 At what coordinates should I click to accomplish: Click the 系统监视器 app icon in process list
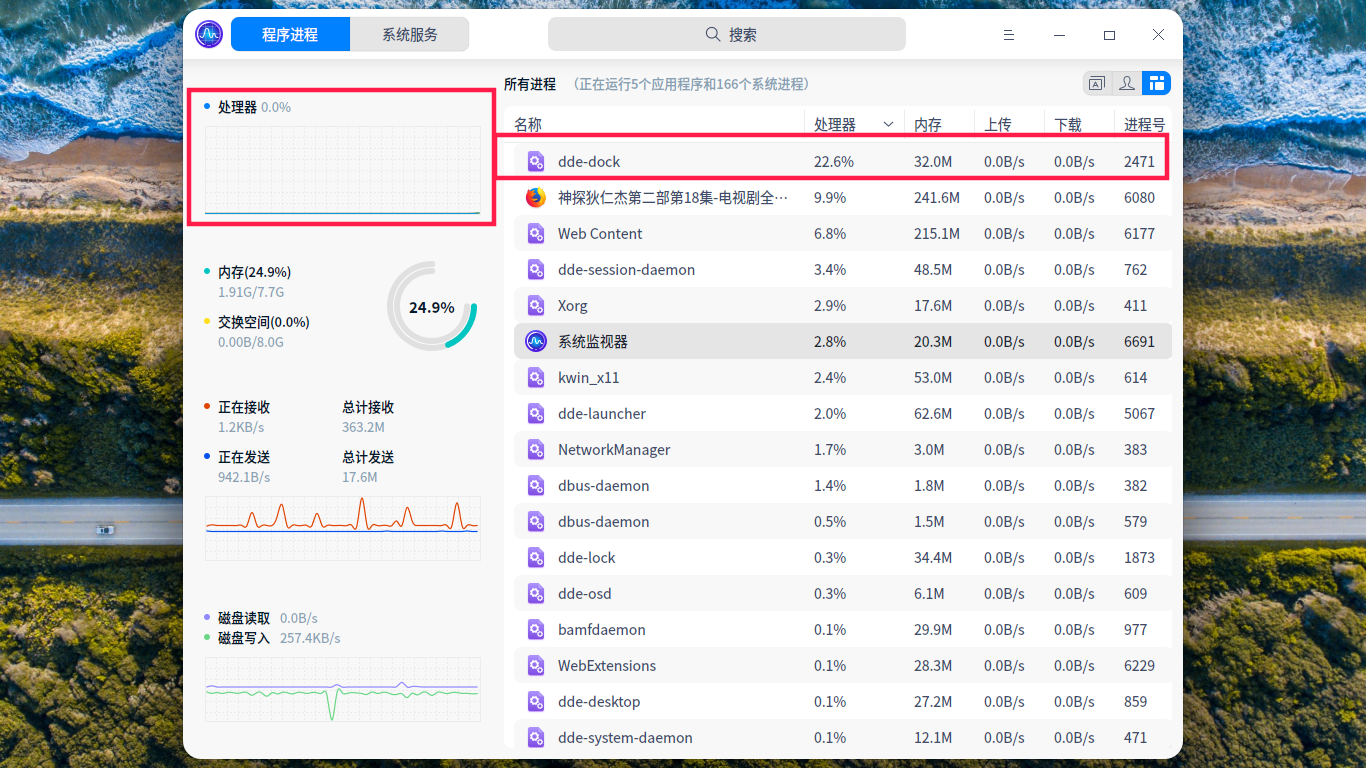[534, 341]
